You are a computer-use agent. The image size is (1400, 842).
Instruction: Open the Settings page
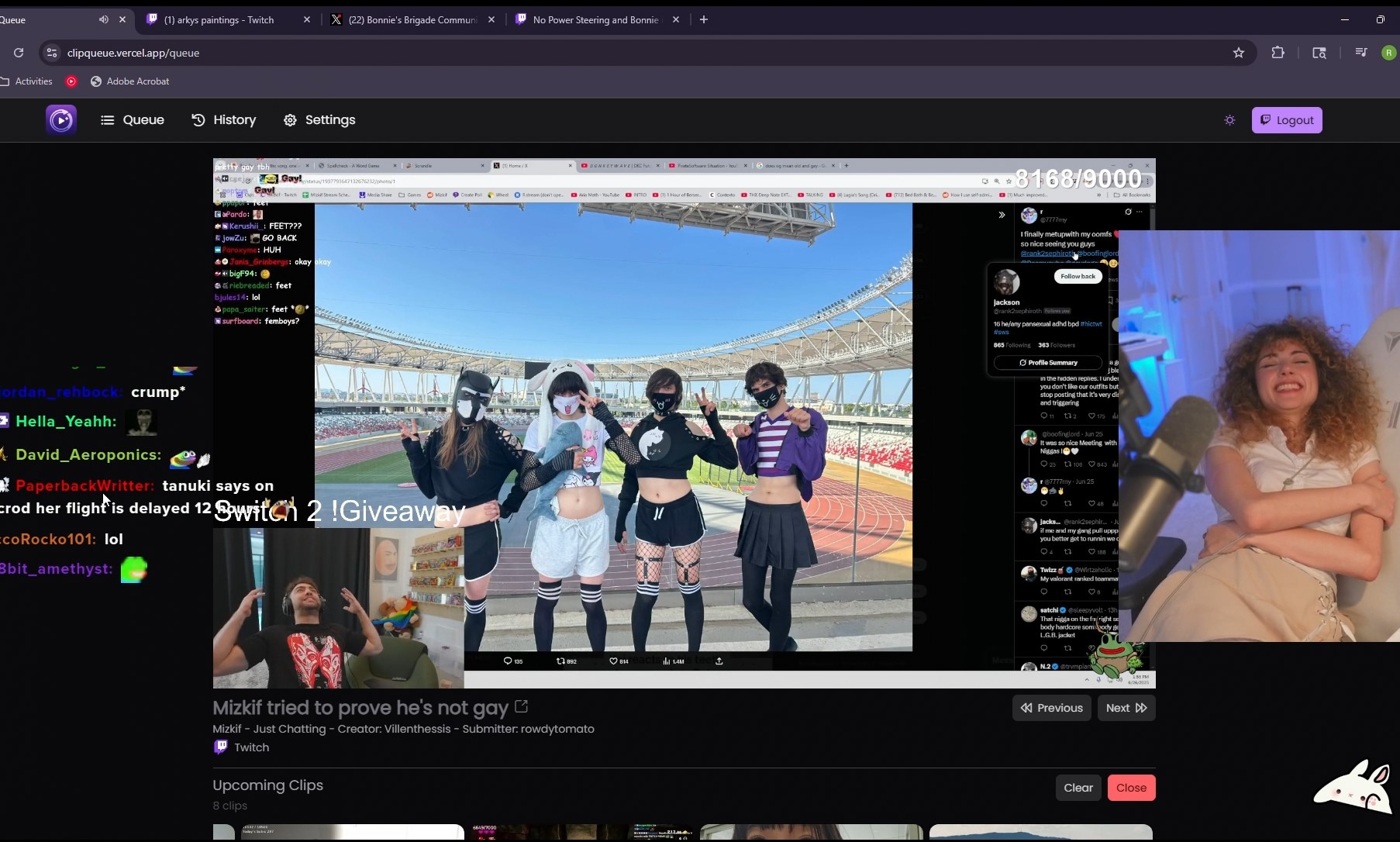[319, 120]
